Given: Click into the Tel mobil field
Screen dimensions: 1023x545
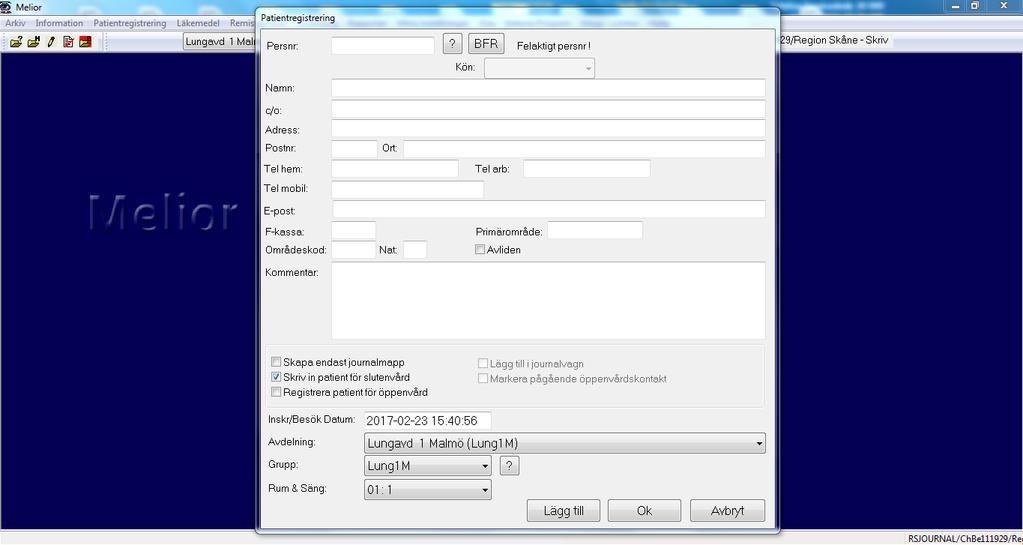Looking at the screenshot, I should tap(408, 189).
